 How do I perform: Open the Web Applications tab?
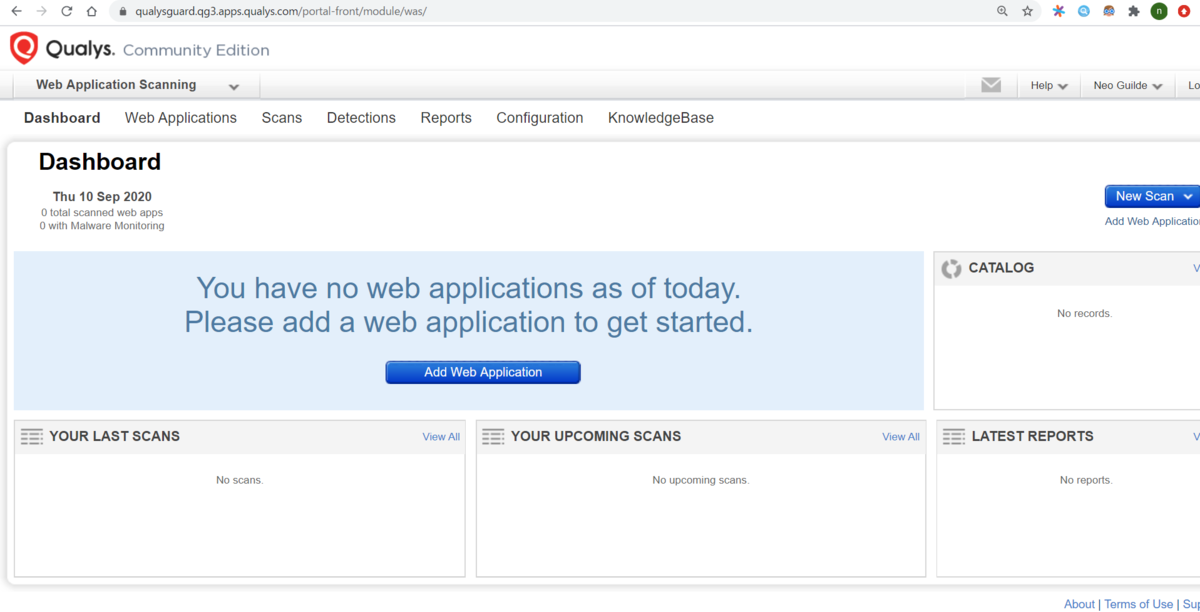click(181, 118)
